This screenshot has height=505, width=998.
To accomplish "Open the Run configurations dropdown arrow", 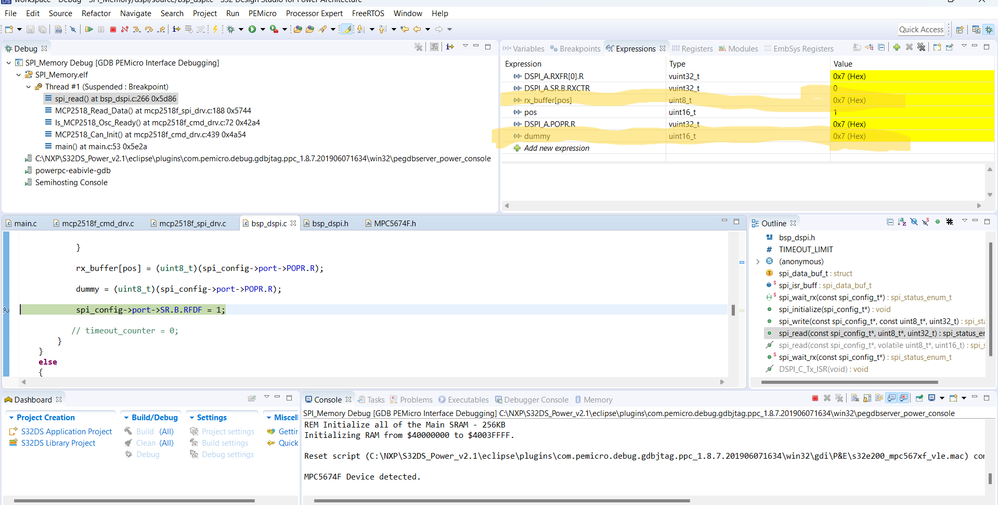I will 263,29.
